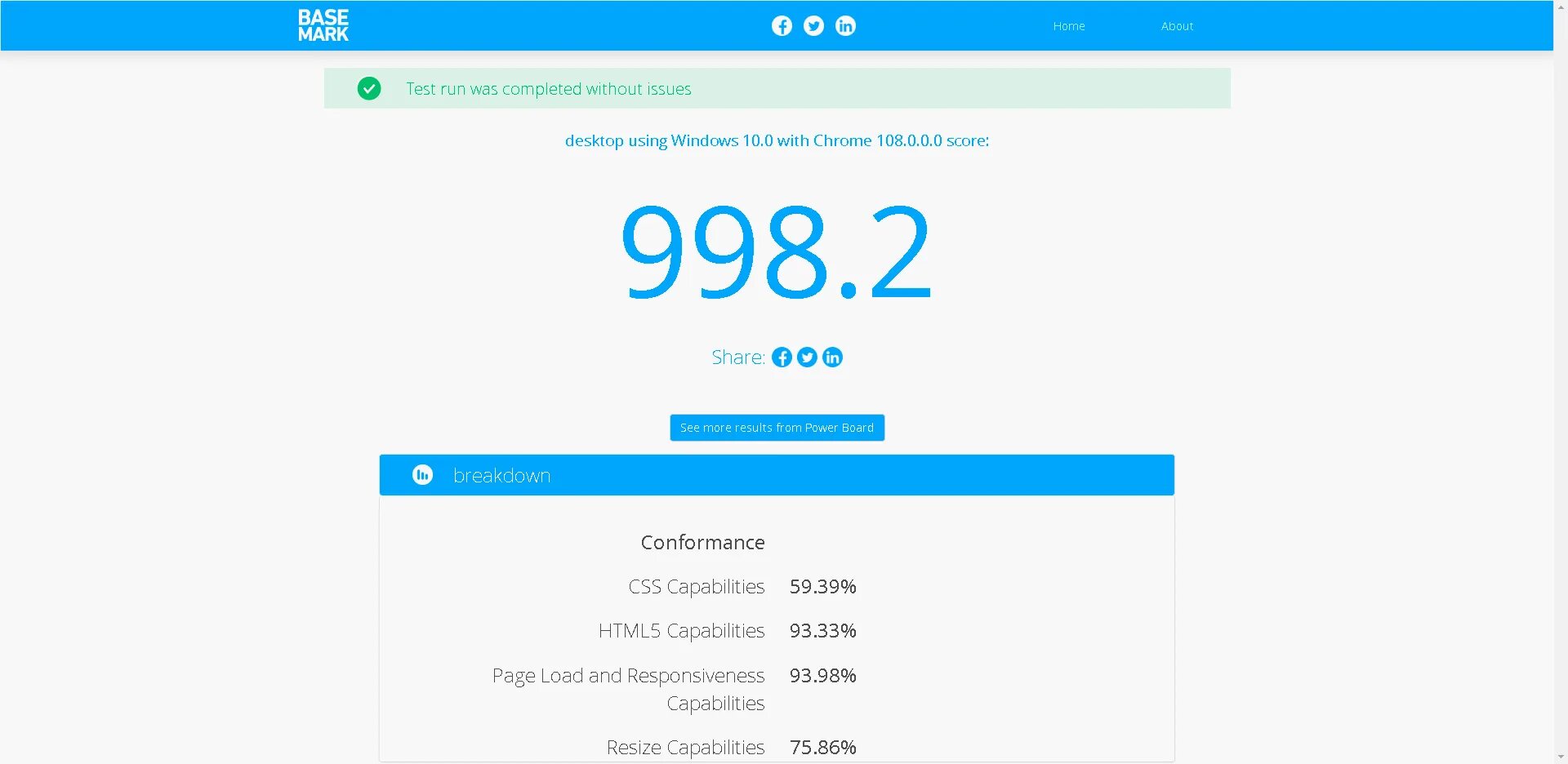Click the Basemark logo in header
The width and height of the screenshot is (1568, 764).
point(323,25)
